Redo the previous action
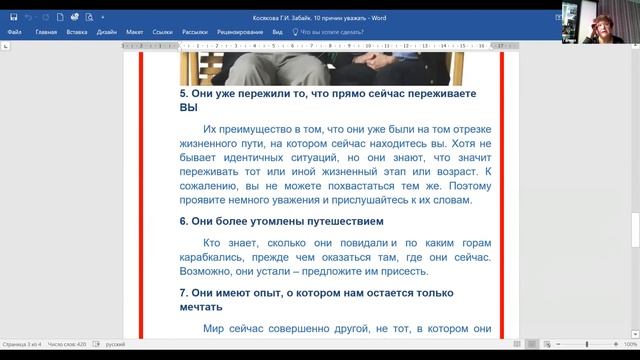640x360 pixels. click(x=46, y=17)
